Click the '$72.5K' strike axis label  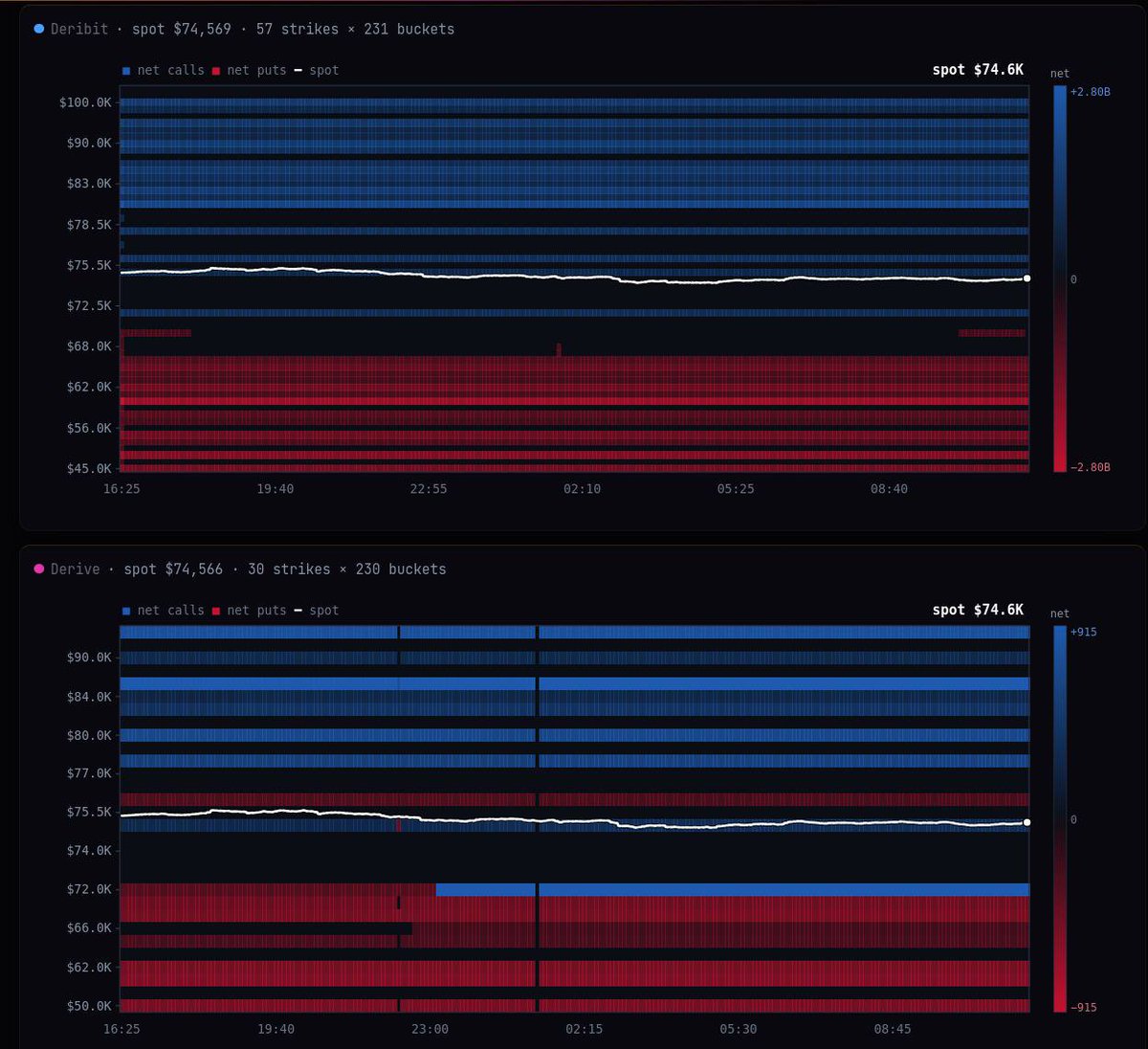[x=89, y=306]
